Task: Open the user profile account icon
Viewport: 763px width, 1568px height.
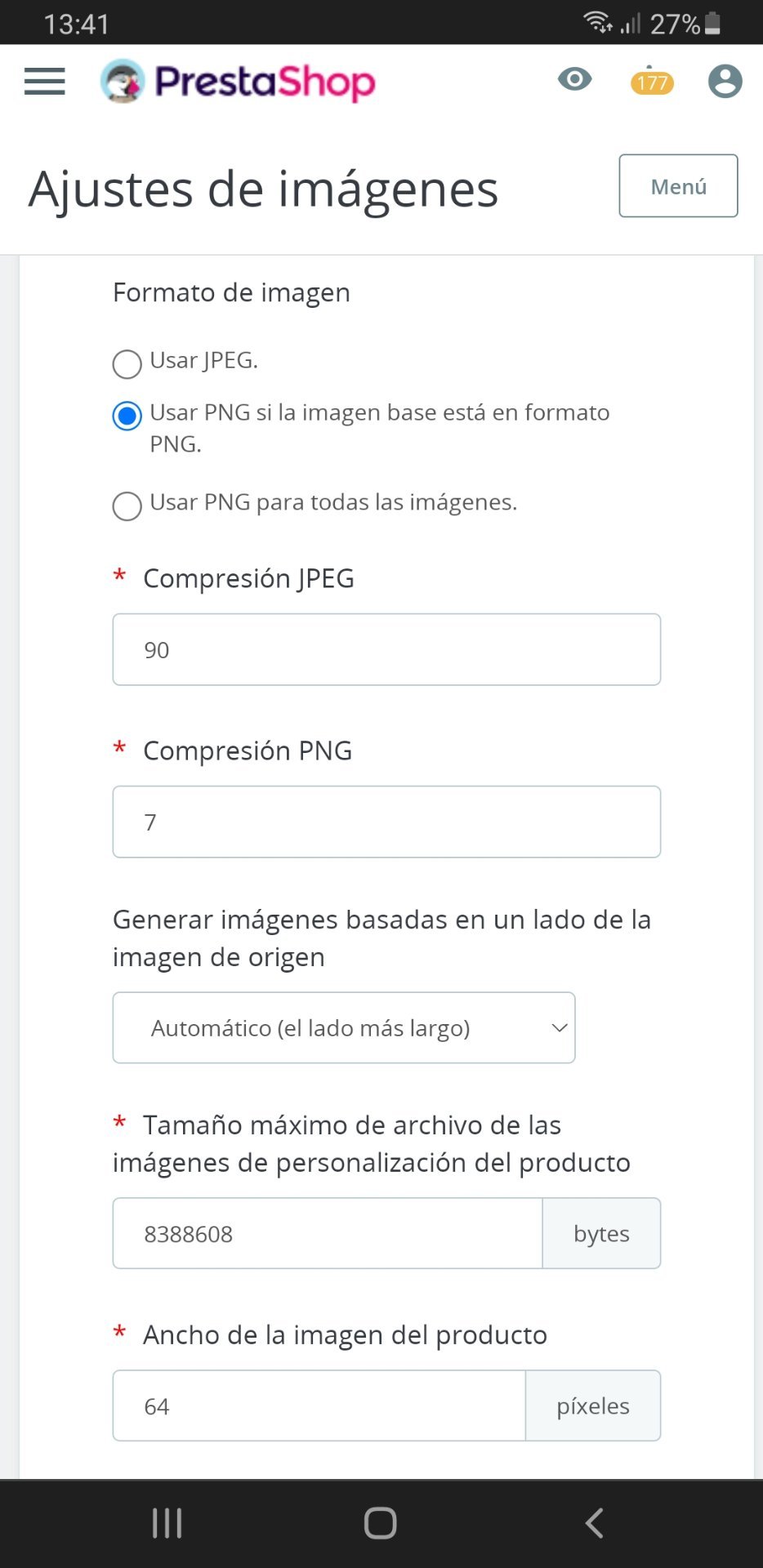Action: click(x=725, y=82)
